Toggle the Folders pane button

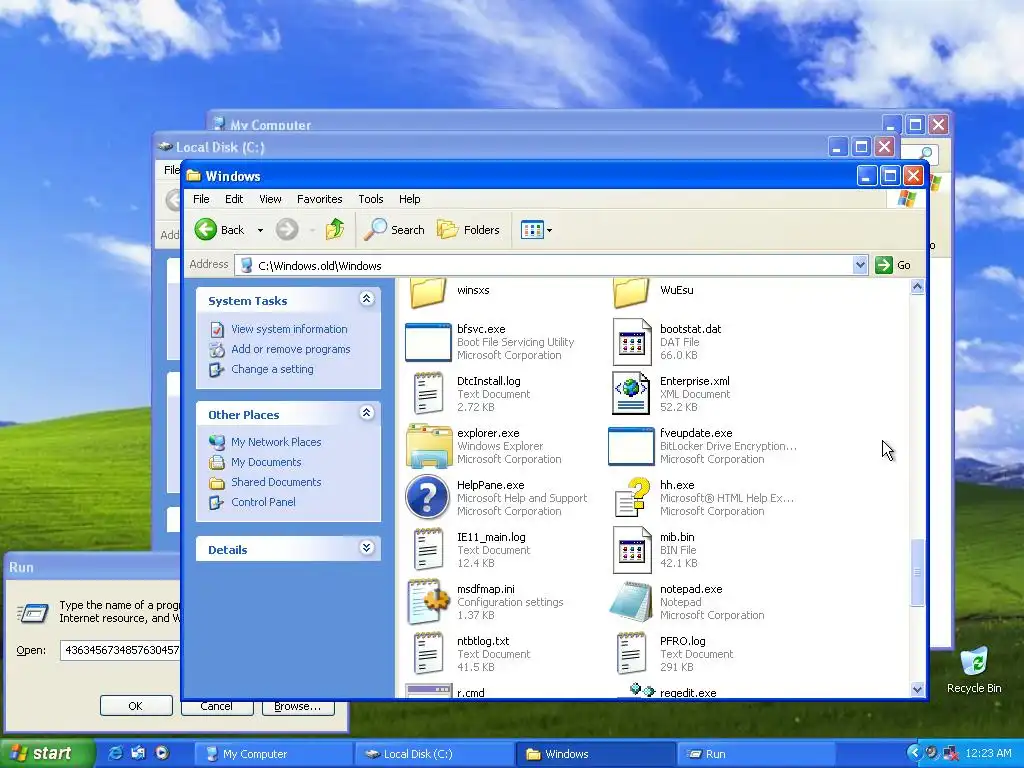coord(468,230)
